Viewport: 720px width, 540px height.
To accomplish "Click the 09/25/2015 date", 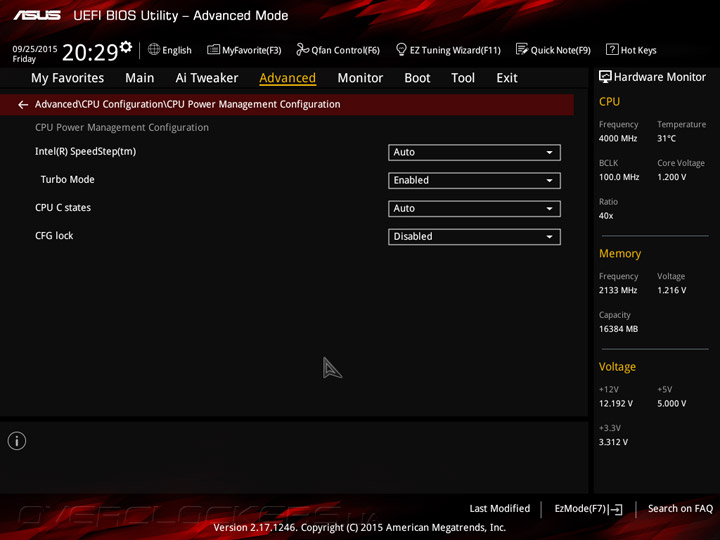I will click(35, 49).
